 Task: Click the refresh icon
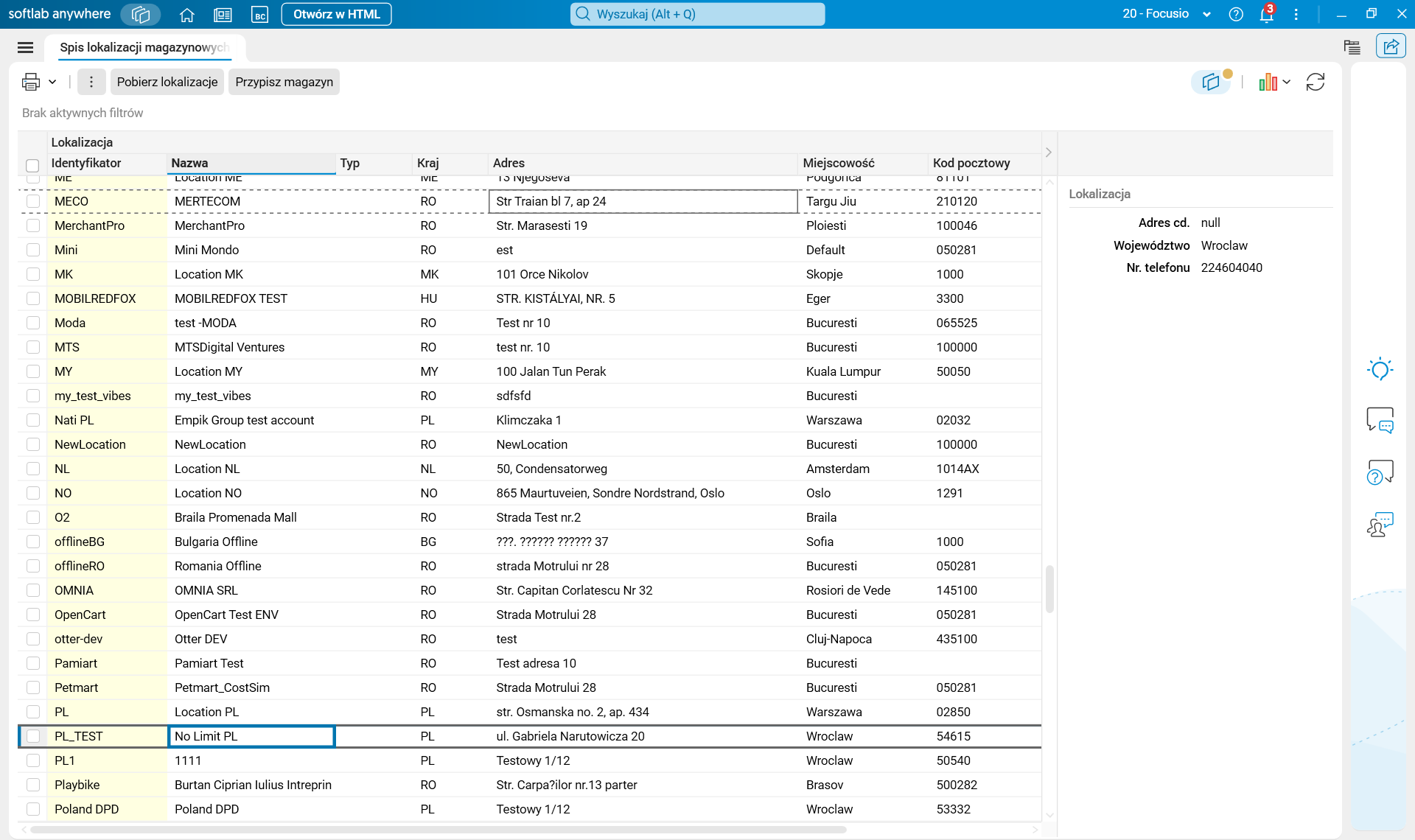[x=1315, y=82]
